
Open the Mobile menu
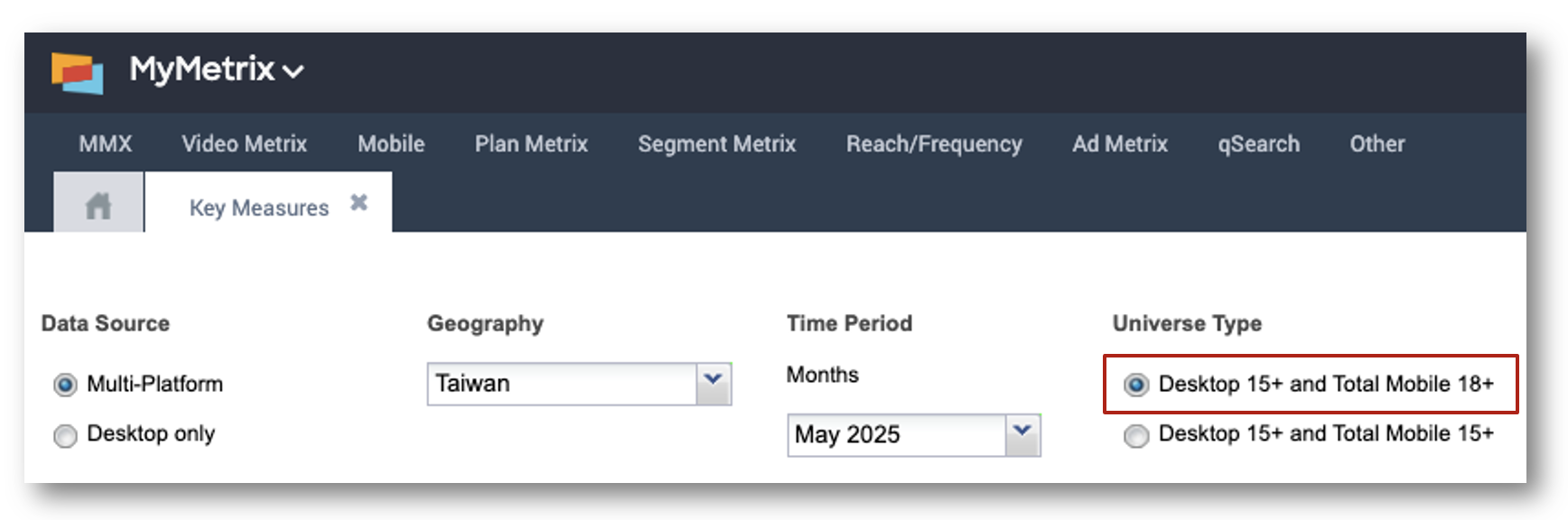pyautogui.click(x=391, y=144)
